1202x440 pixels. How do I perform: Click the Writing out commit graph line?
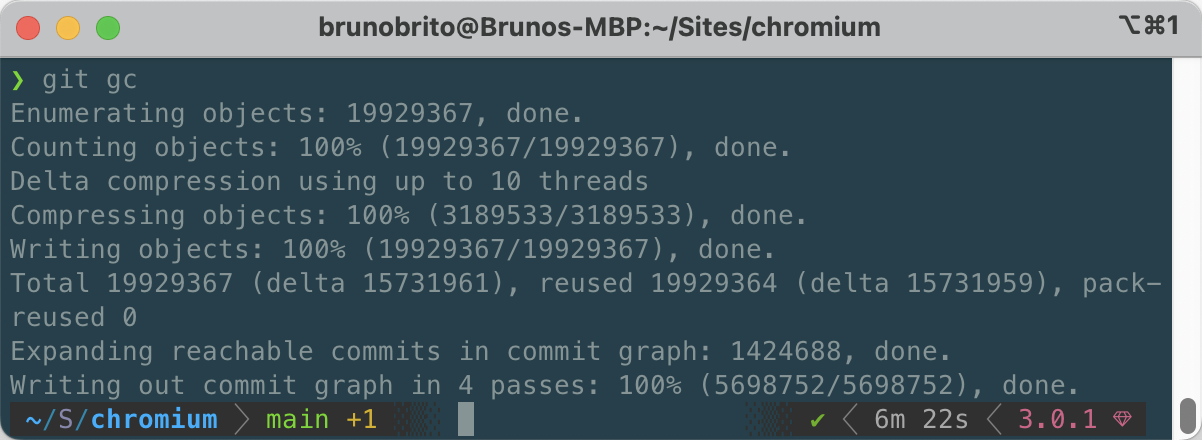pos(545,385)
